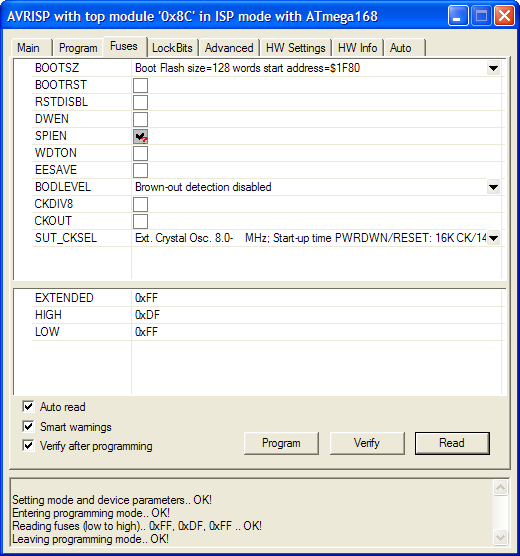Expand the SUT_CKSEL dropdown arrow
This screenshot has height=556, width=520.
tap(493, 238)
